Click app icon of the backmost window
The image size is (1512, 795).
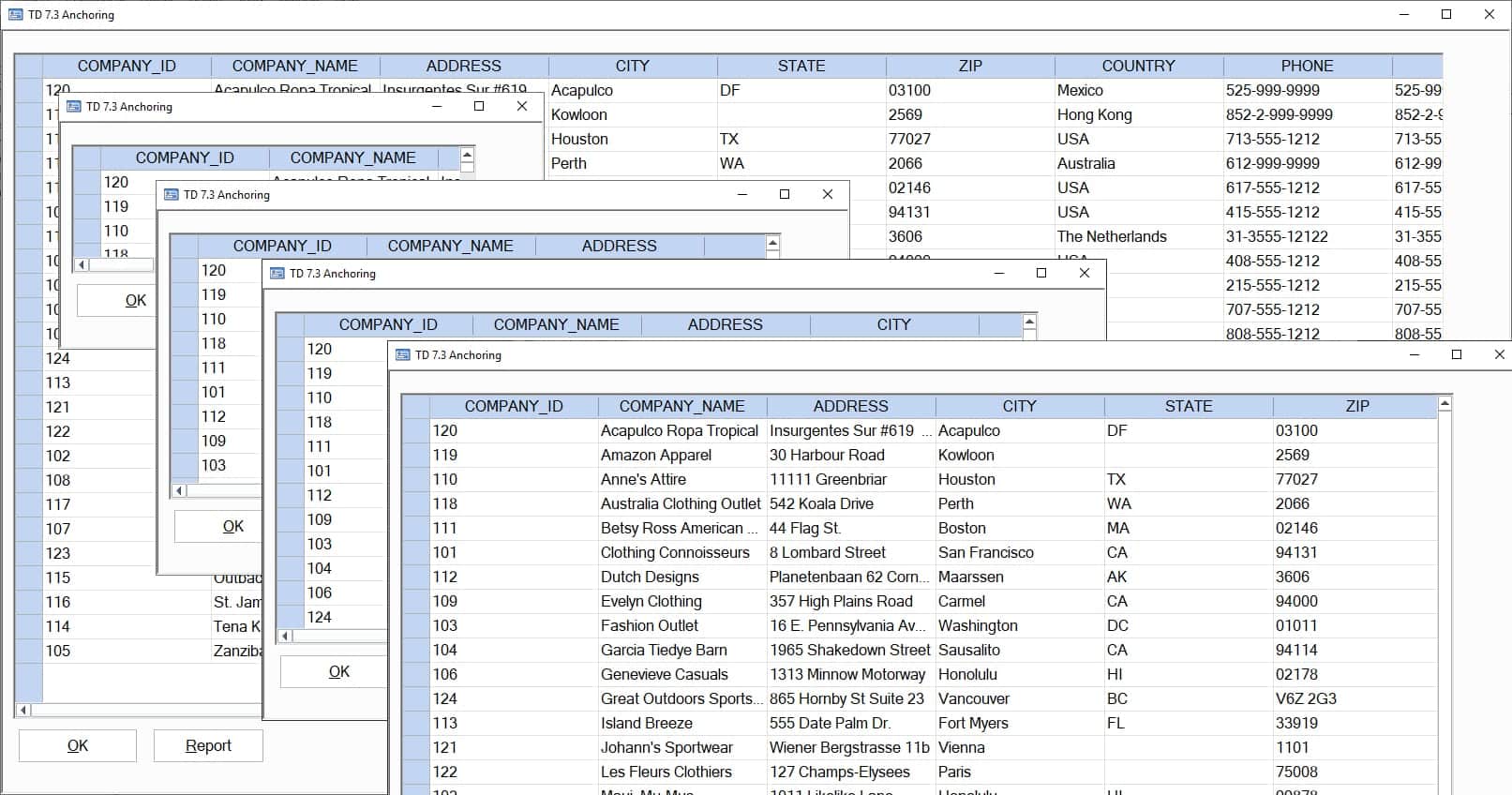[x=16, y=14]
